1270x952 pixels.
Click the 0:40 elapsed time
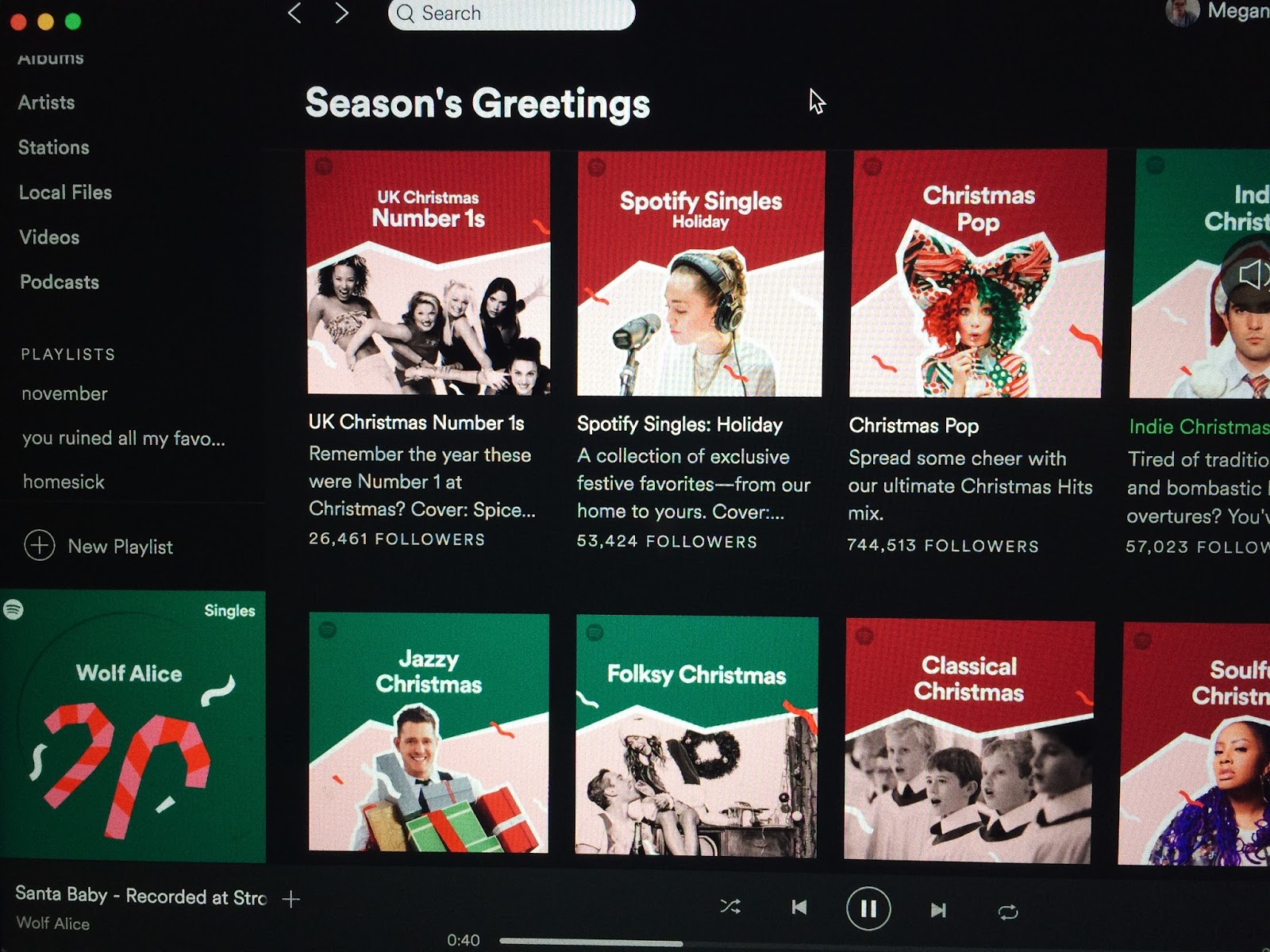[x=464, y=940]
